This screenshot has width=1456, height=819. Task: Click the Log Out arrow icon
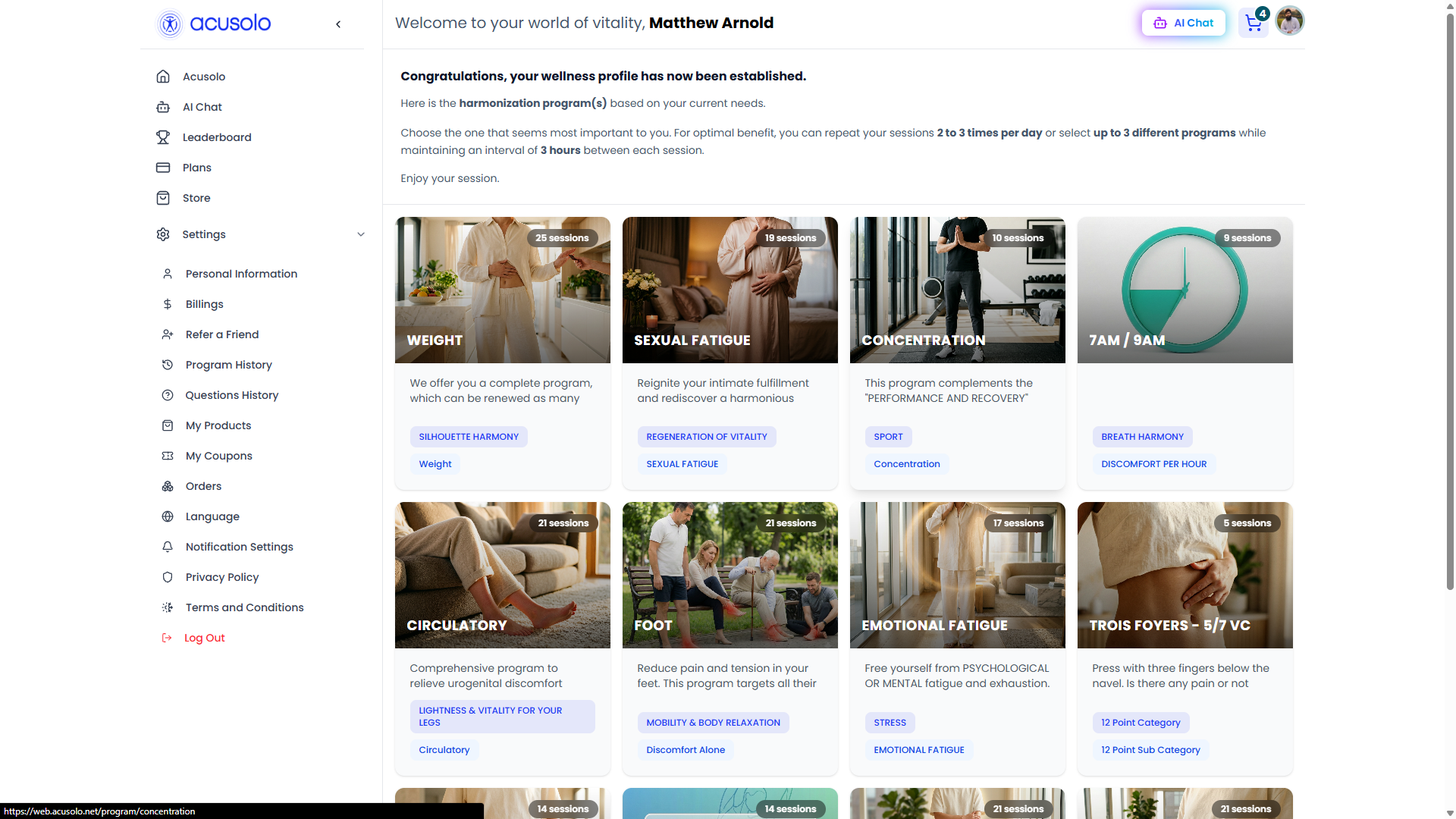[167, 638]
